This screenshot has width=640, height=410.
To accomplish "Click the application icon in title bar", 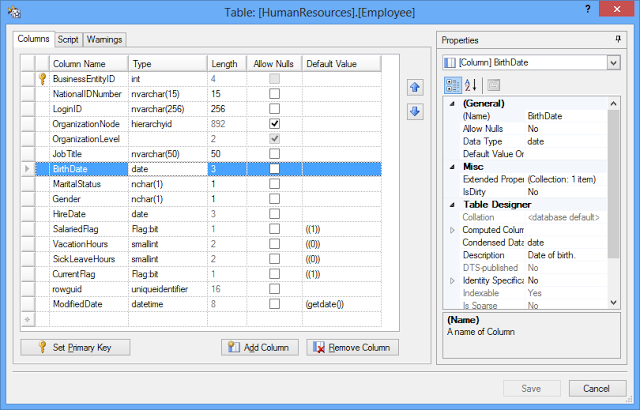I will click(14, 12).
